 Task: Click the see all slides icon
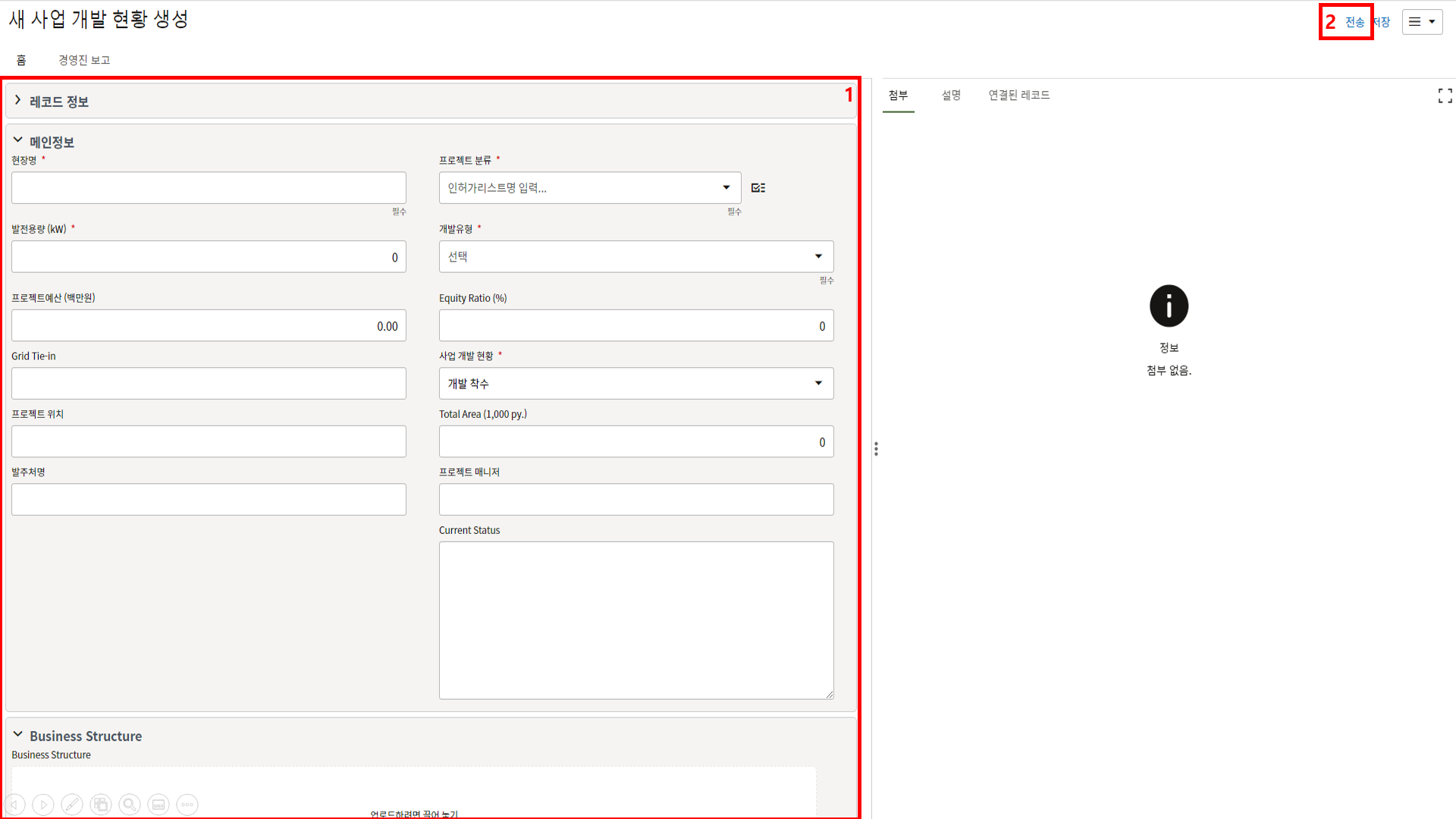(101, 805)
